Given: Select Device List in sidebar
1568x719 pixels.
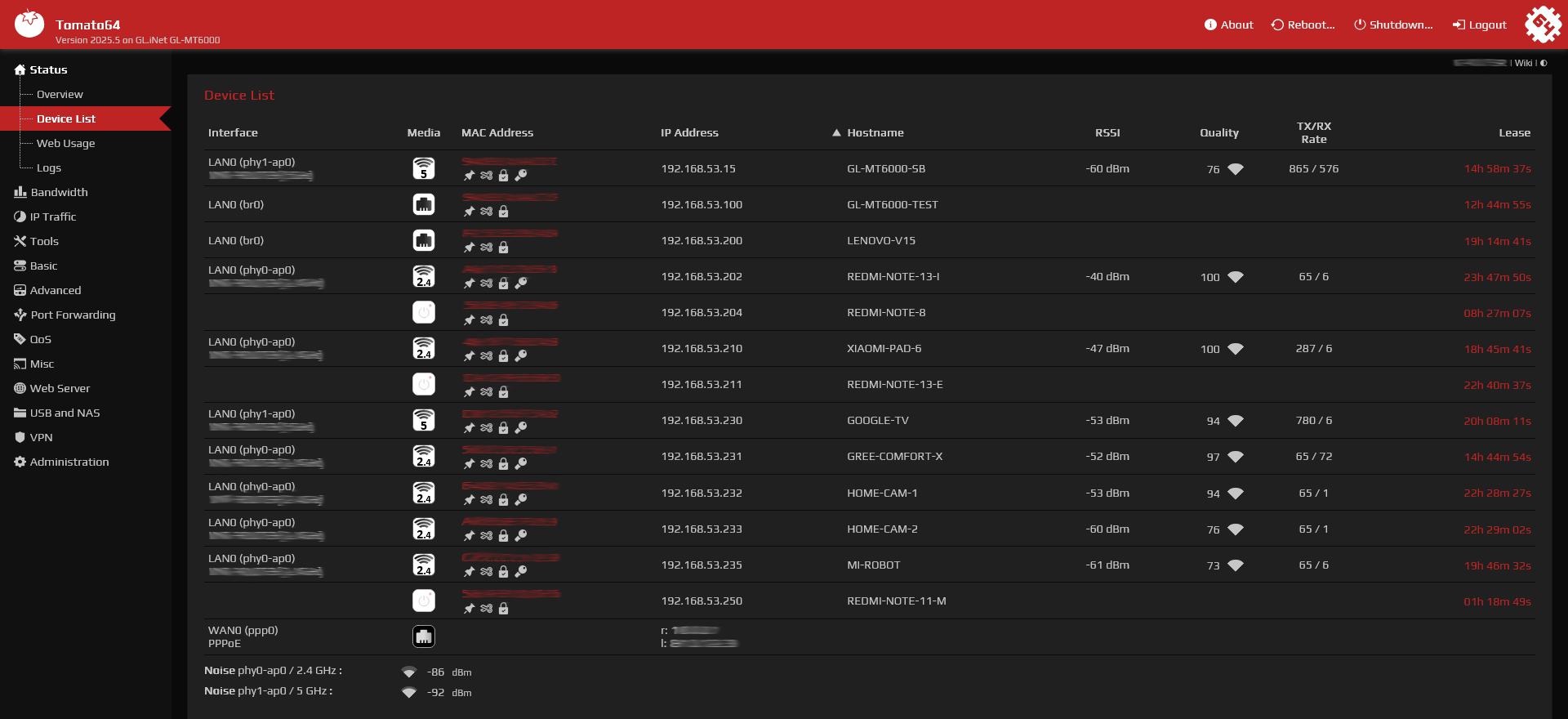Looking at the screenshot, I should coord(66,118).
